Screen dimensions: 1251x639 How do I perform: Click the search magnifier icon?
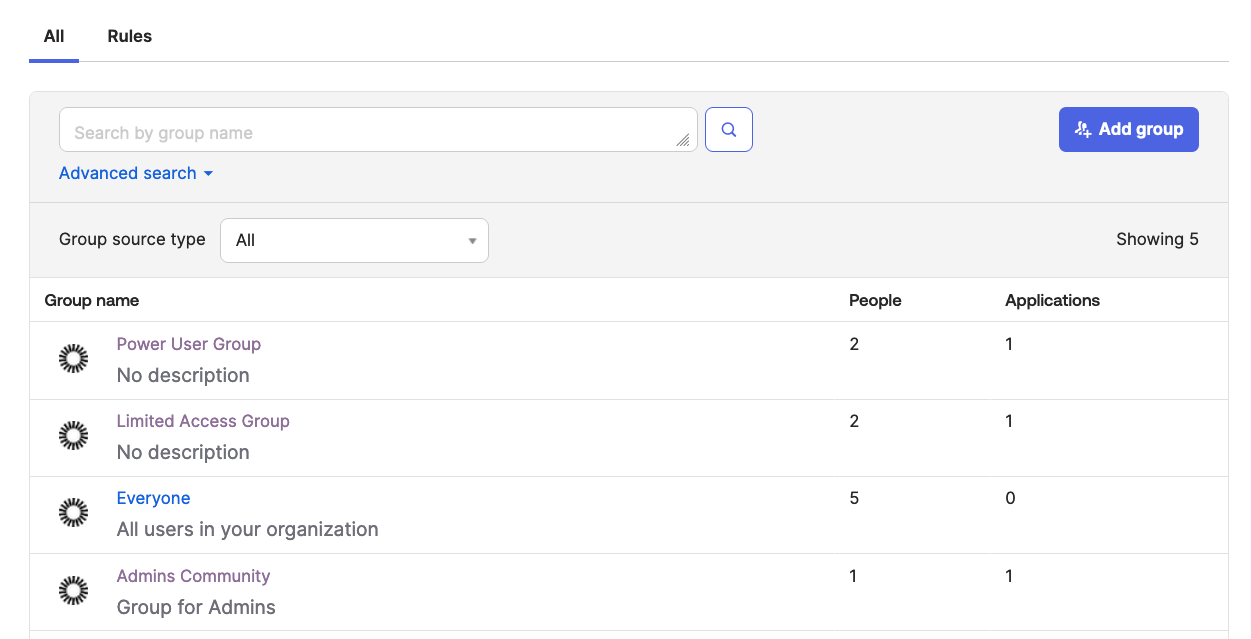pyautogui.click(x=728, y=129)
